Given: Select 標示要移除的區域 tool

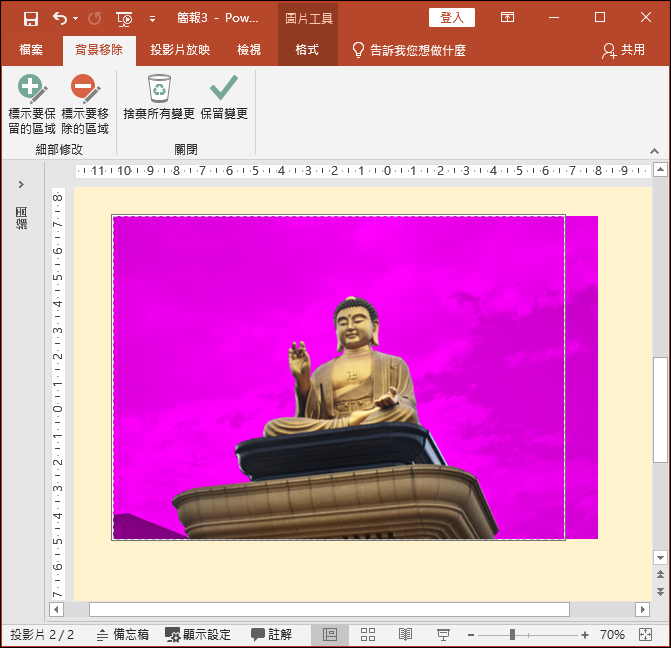Looking at the screenshot, I should pos(85,104).
